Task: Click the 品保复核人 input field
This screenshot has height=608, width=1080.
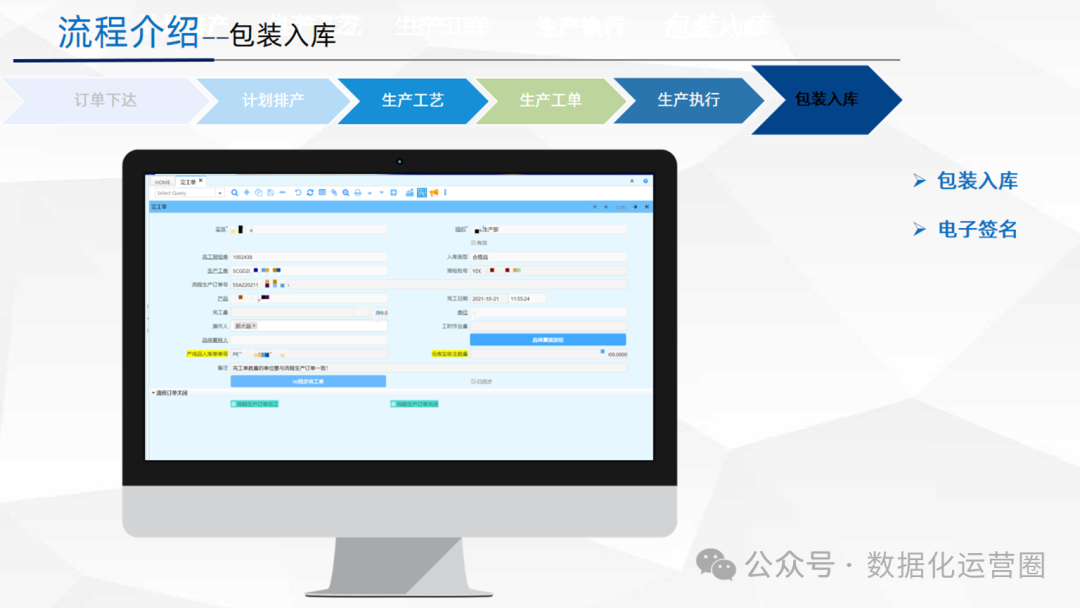Action: (x=309, y=340)
